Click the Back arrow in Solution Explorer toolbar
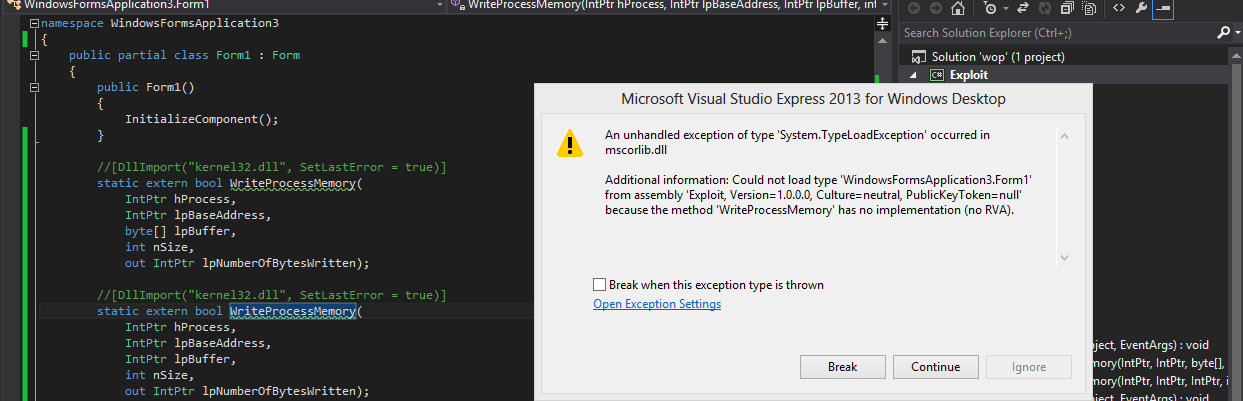This screenshot has height=401, width=1243. click(x=914, y=8)
